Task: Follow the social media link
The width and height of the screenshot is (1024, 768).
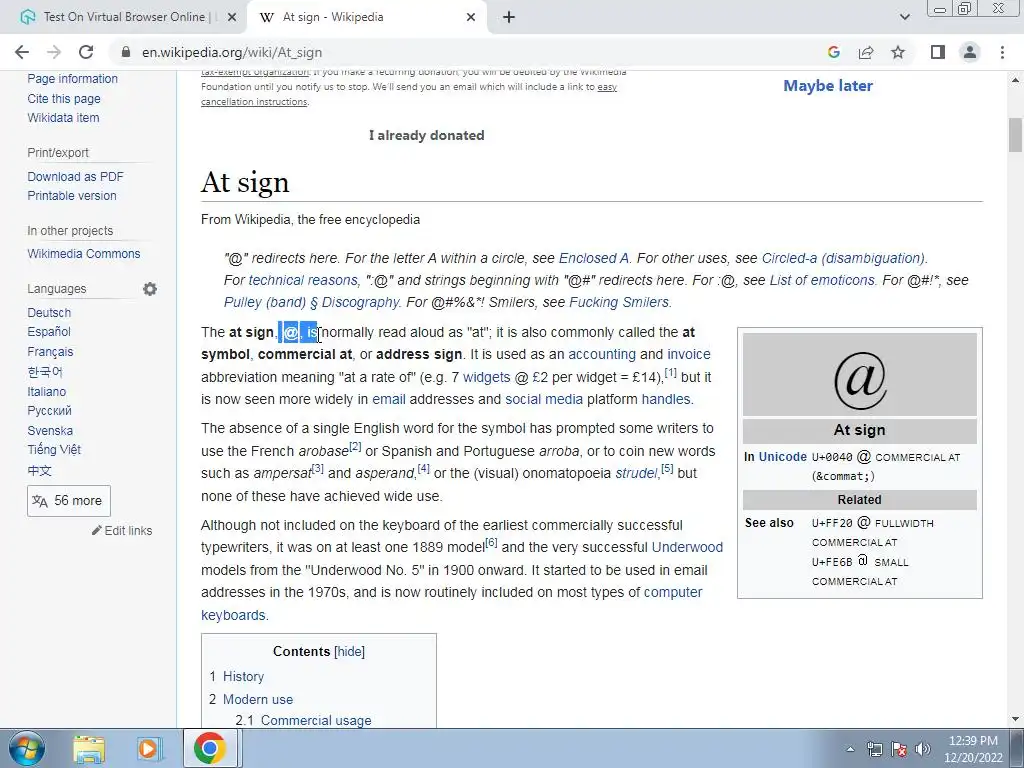Action: pos(544,399)
